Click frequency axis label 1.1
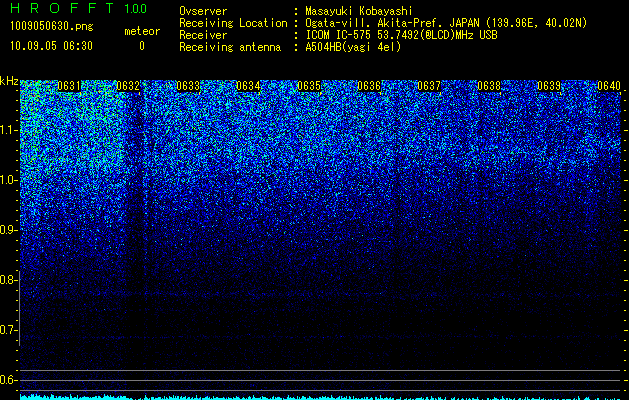The width and height of the screenshot is (629, 400). coord(8,130)
